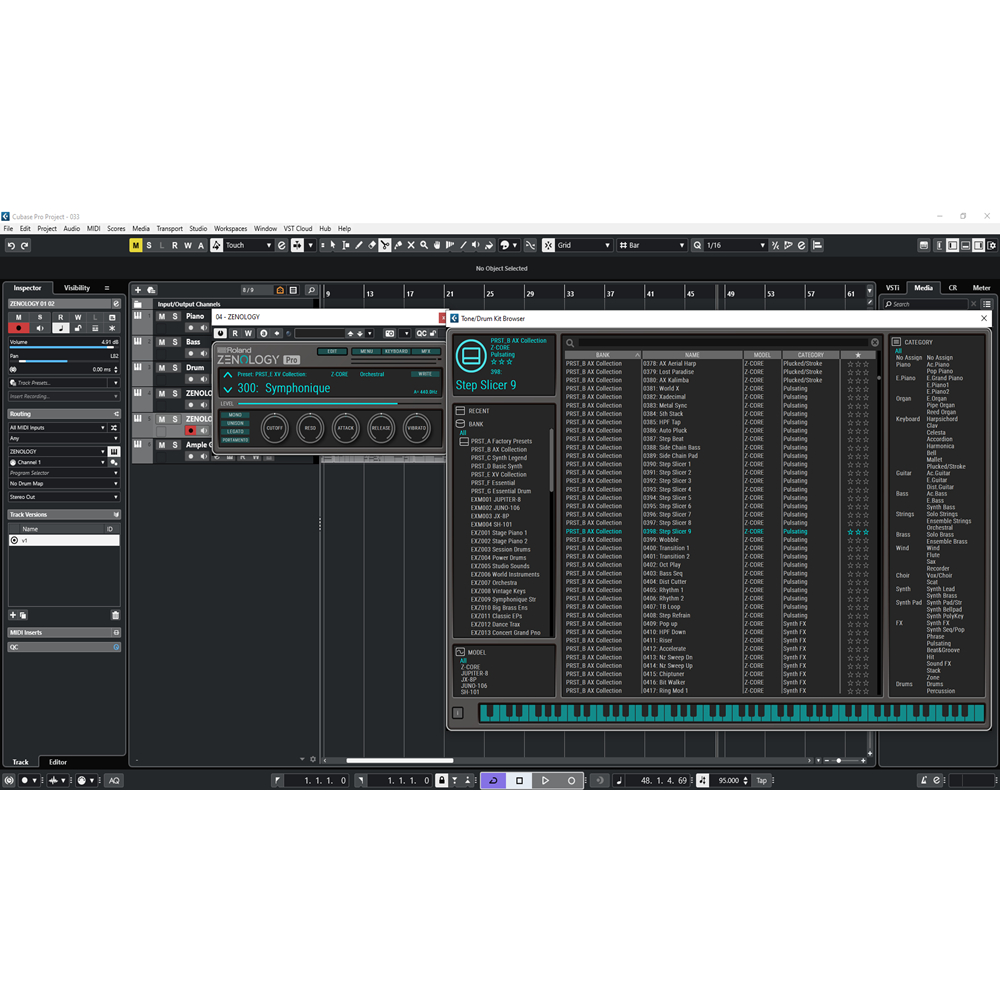Select the Mute X tool

[411, 245]
